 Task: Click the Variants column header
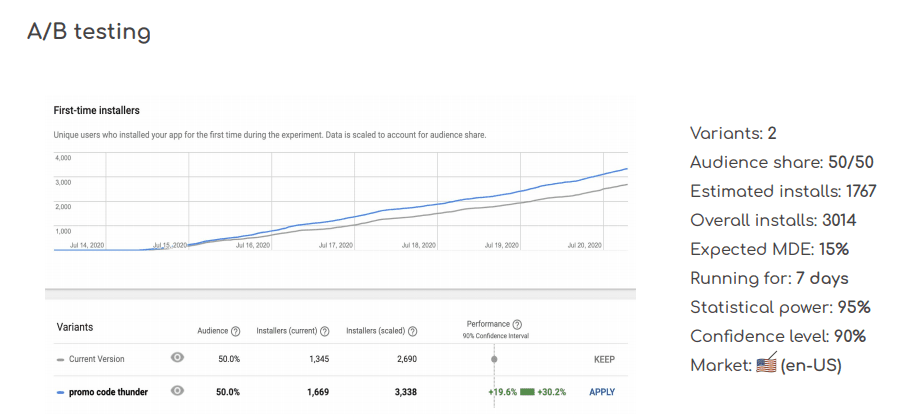[x=76, y=327]
